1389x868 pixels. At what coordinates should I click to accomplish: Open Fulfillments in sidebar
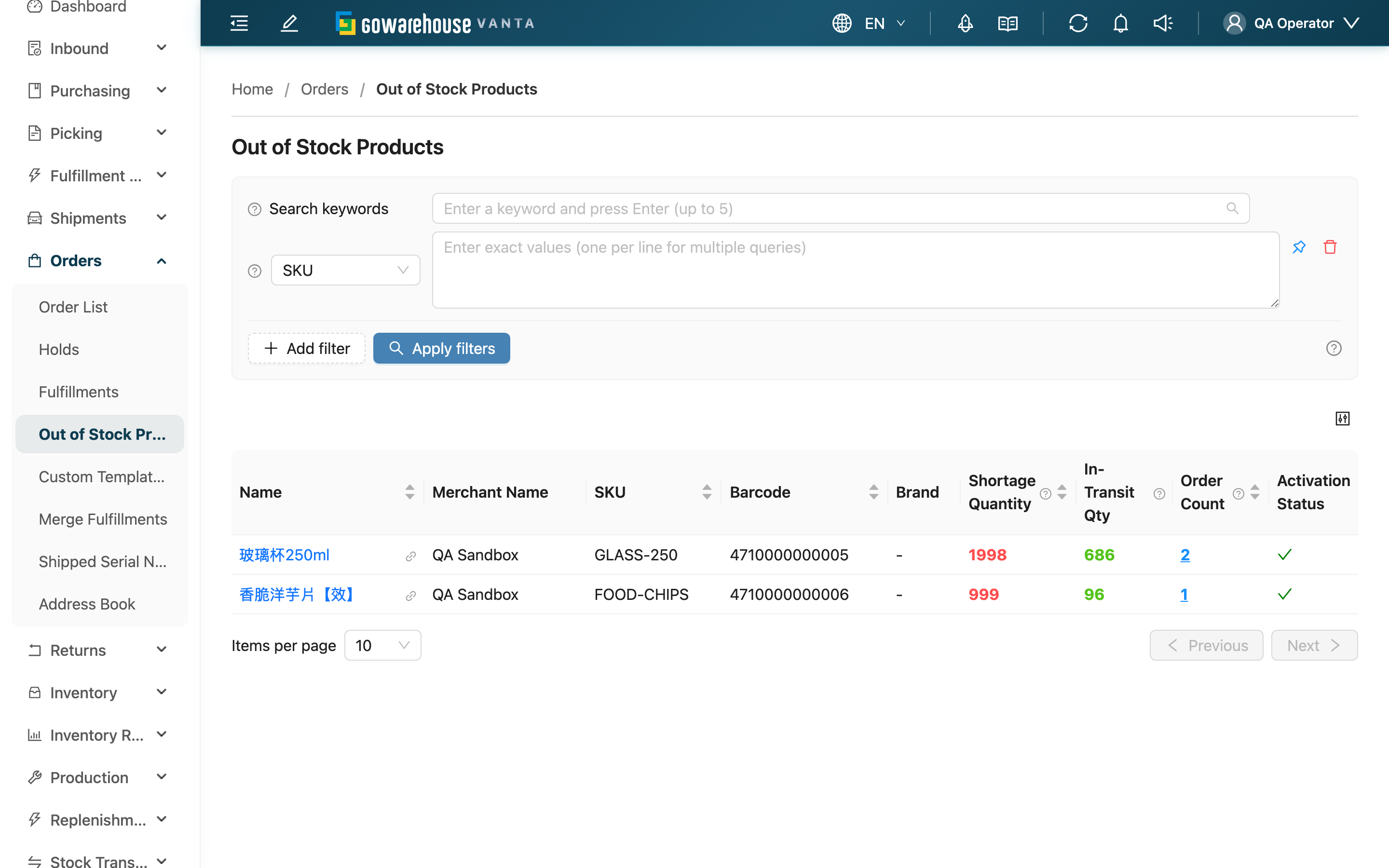tap(100, 392)
